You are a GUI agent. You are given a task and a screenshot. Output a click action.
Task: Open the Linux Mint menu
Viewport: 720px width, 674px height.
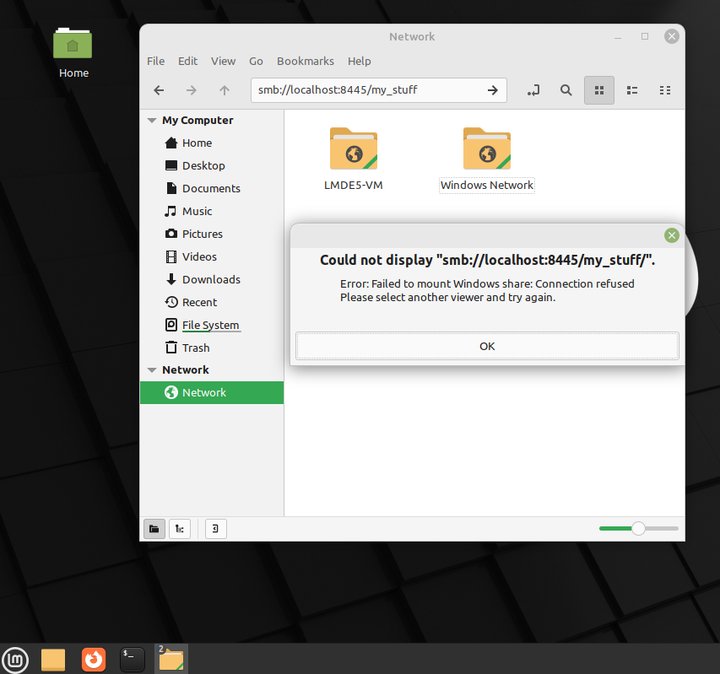coord(16,660)
